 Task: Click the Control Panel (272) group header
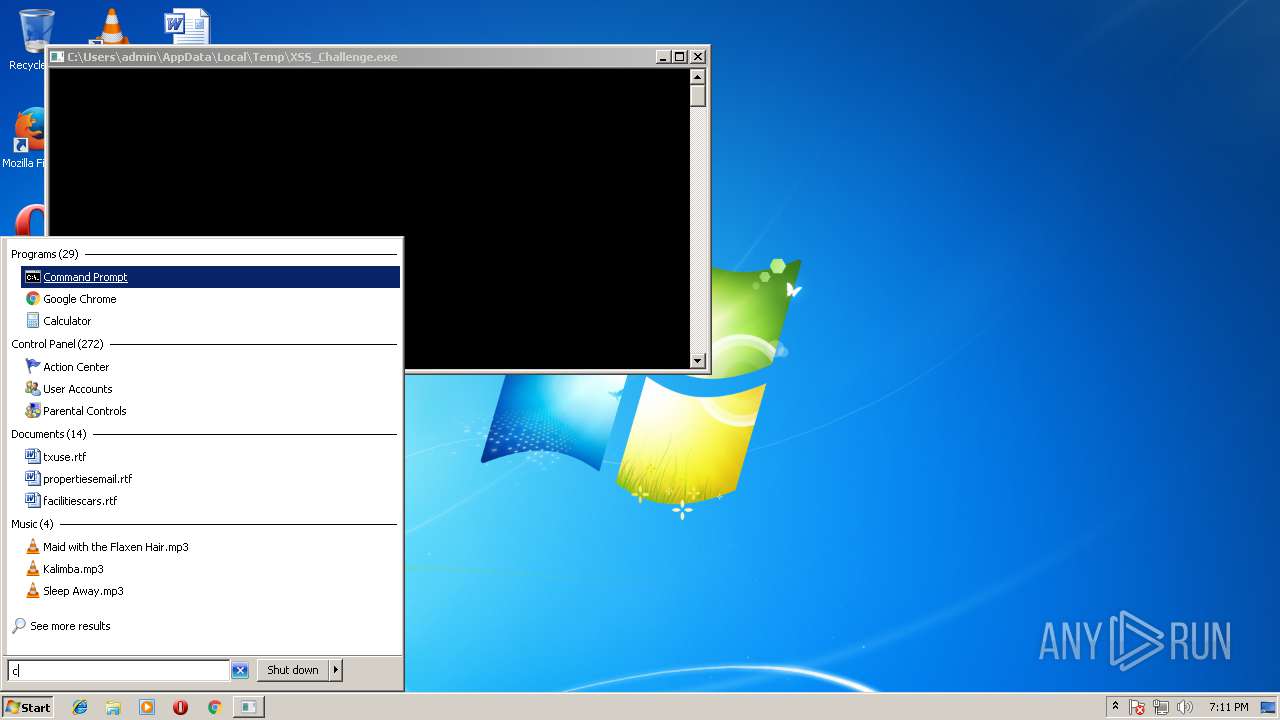57,344
